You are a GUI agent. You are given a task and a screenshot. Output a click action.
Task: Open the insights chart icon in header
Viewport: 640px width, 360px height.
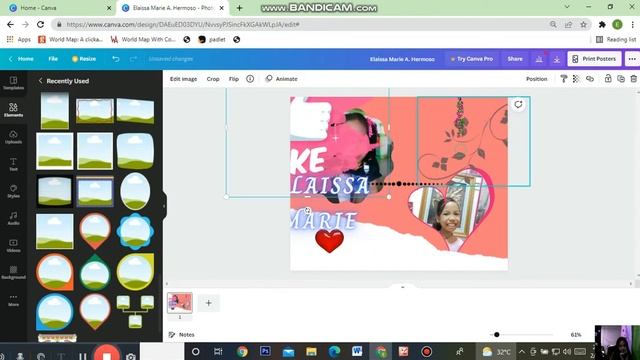coord(539,59)
